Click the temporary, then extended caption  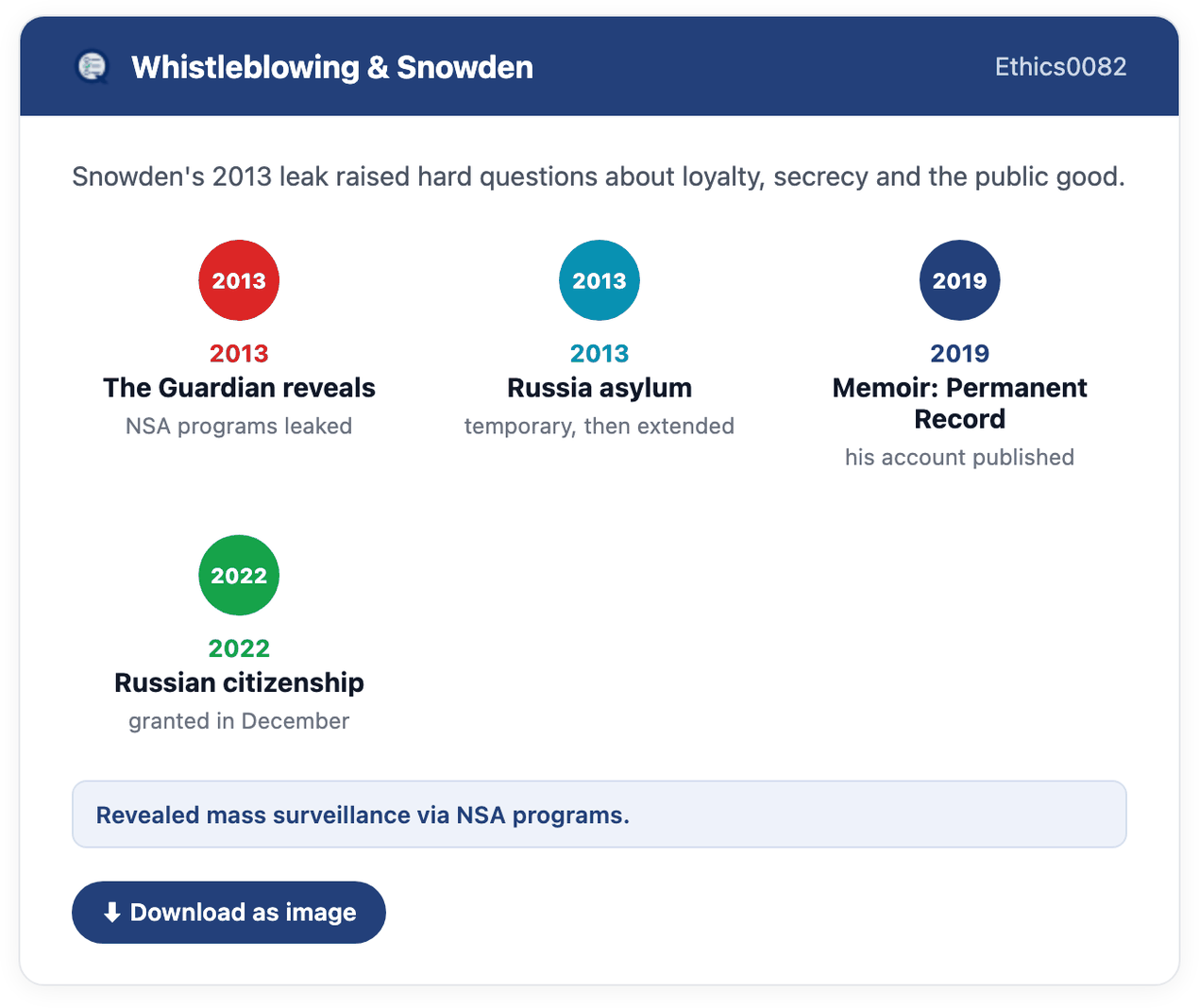click(599, 427)
